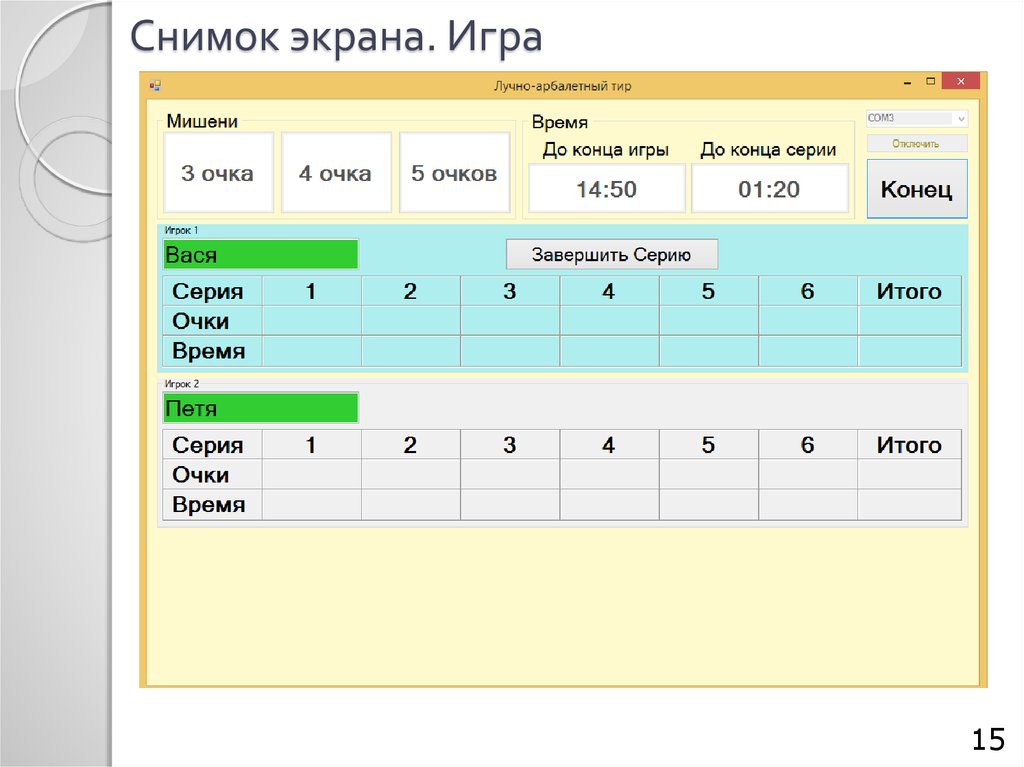The image size is (1024, 767).
Task: Select the 3 очка target
Action: click(218, 172)
